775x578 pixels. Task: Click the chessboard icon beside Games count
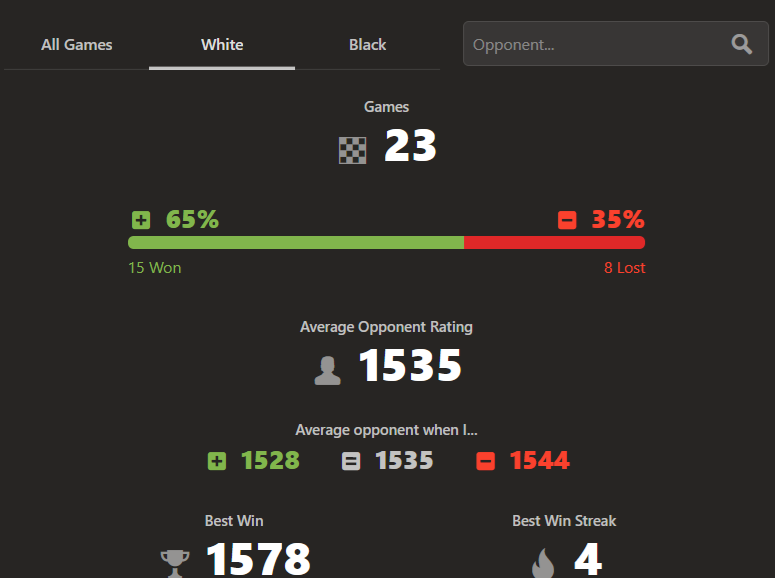tap(352, 150)
